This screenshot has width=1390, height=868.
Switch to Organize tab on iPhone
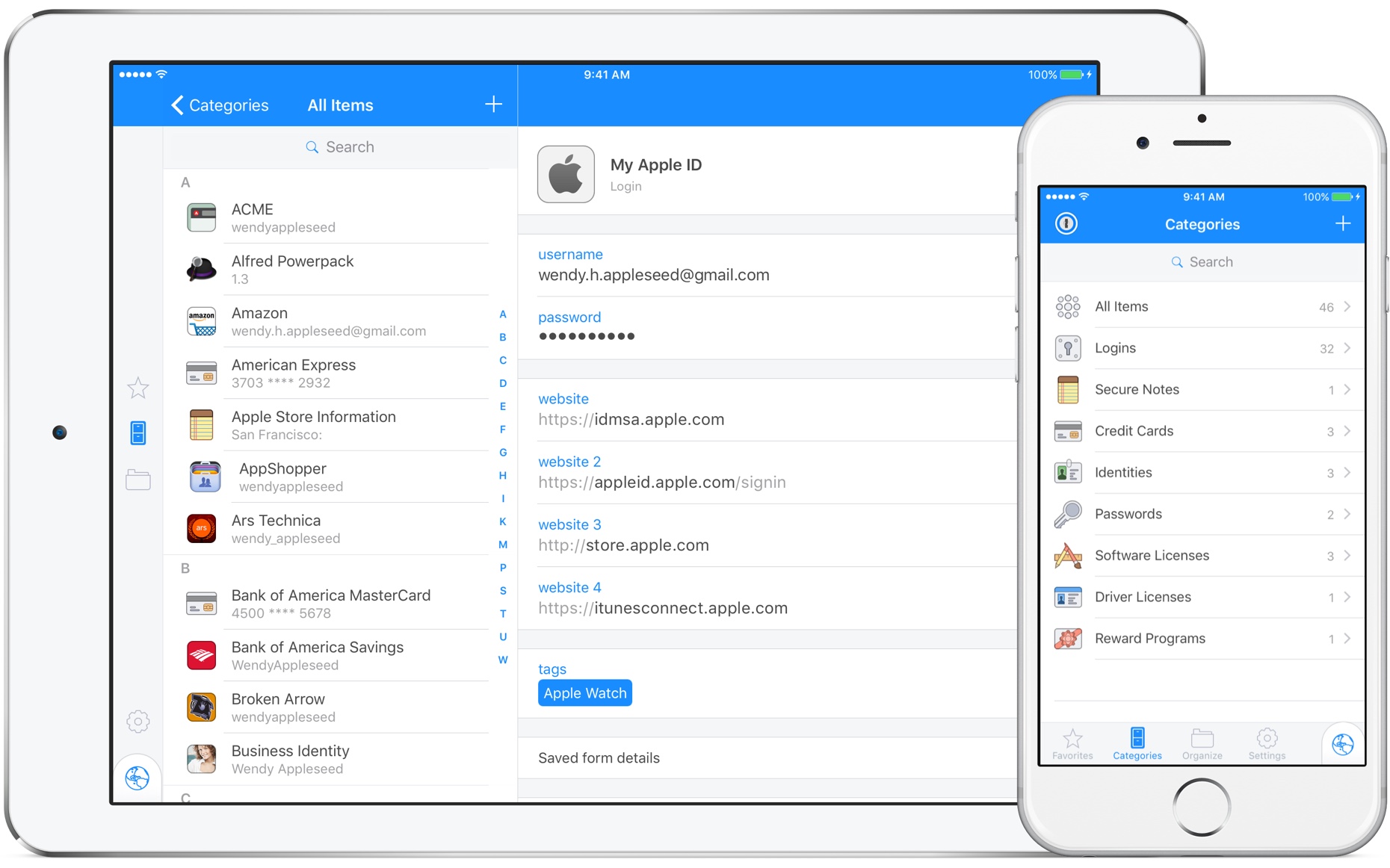(x=1202, y=744)
